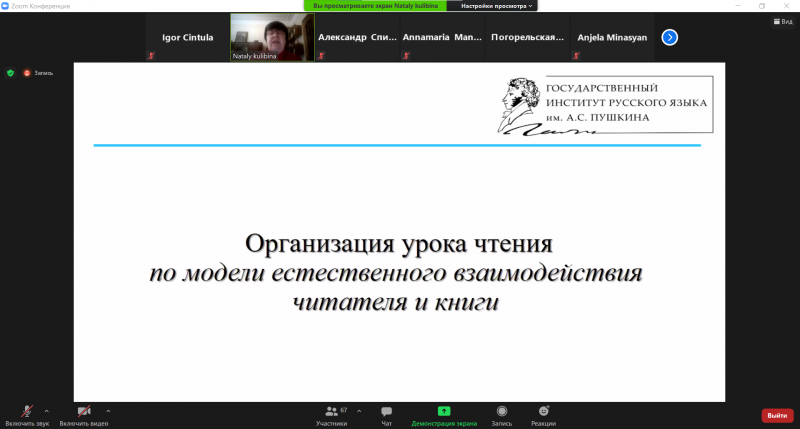Show next participants with blue arrow
800x429 pixels.
(670, 37)
